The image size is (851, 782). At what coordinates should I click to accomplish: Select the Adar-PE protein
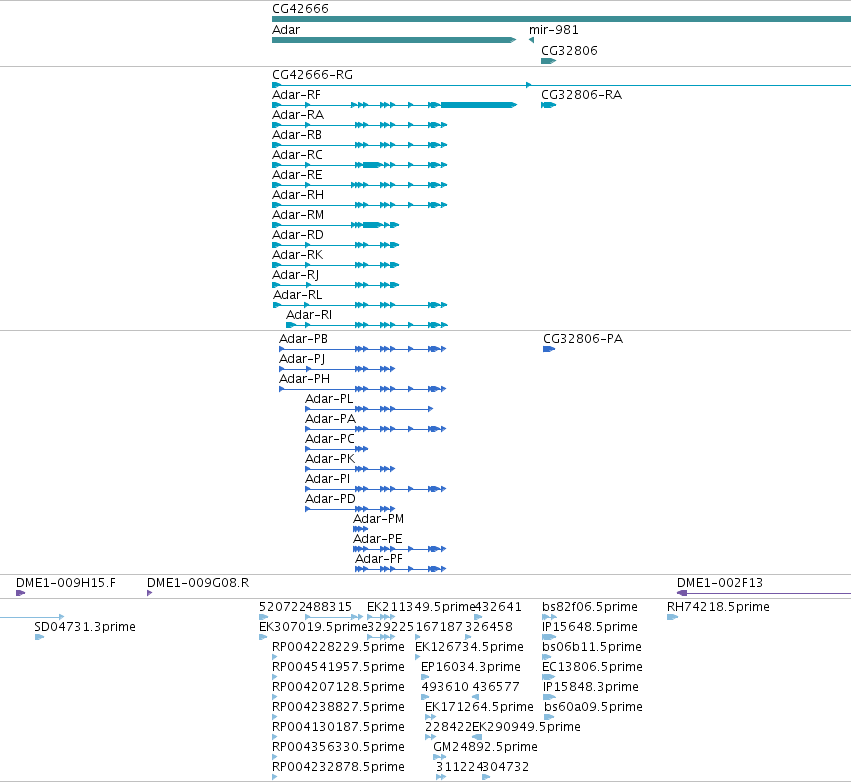[399, 549]
